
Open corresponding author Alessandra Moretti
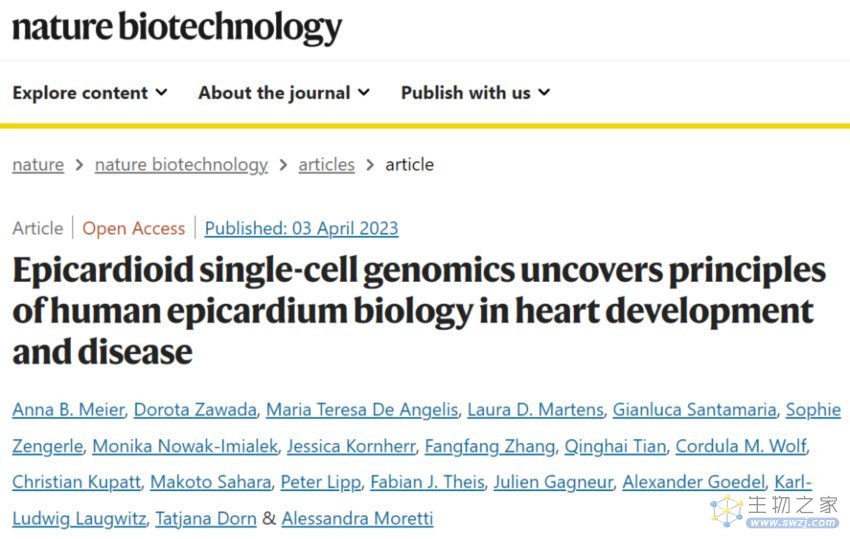coord(357,519)
